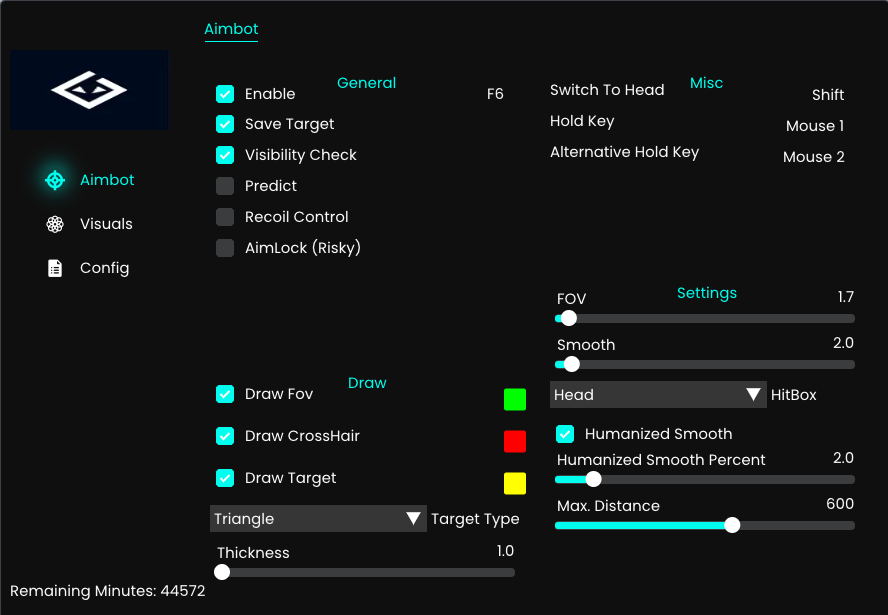888x615 pixels.
Task: Open the green Draw Fov color swatch
Action: coord(515,399)
